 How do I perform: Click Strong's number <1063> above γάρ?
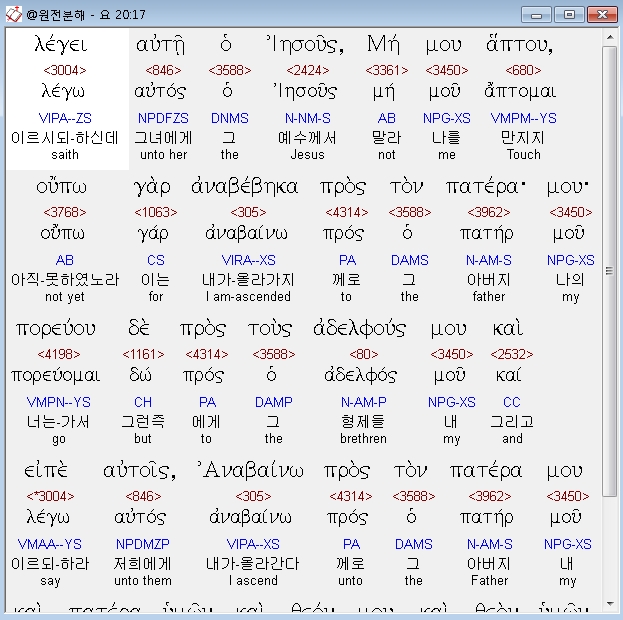click(x=156, y=213)
